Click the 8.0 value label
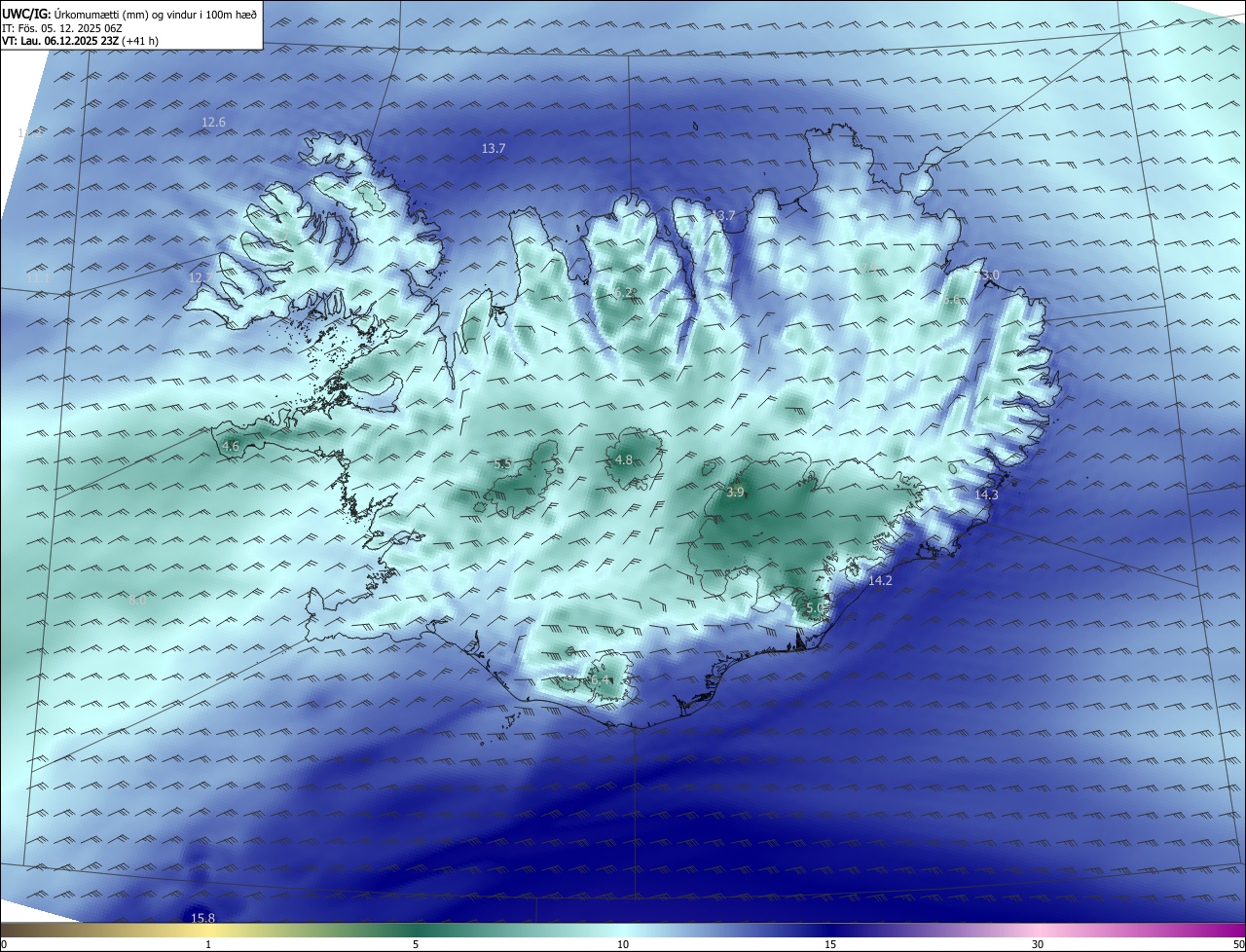1246x952 pixels. pyautogui.click(x=137, y=601)
